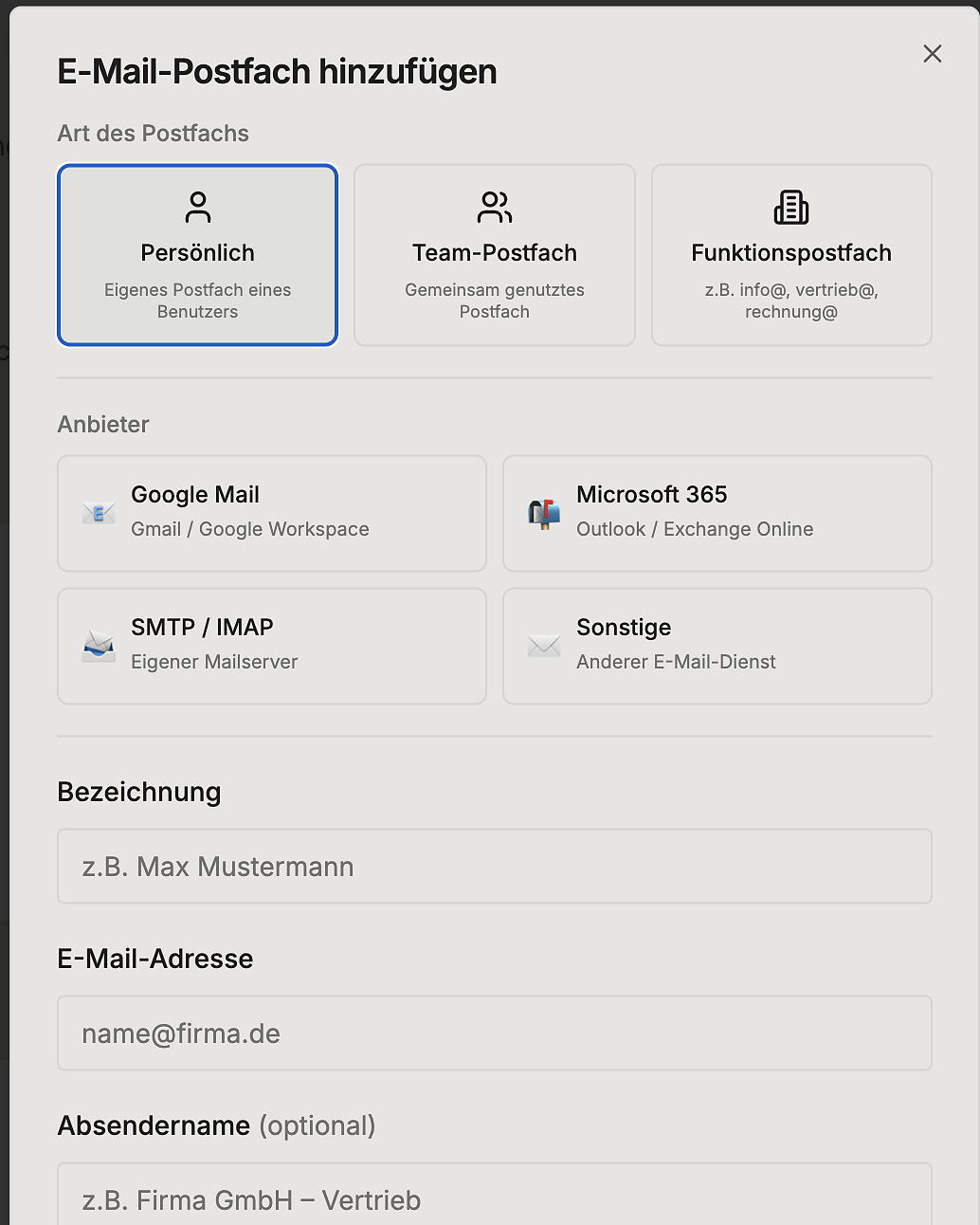Viewport: 980px width, 1225px height.
Task: Click the envelope icon beside SMTP / IMAP
Action: point(98,646)
